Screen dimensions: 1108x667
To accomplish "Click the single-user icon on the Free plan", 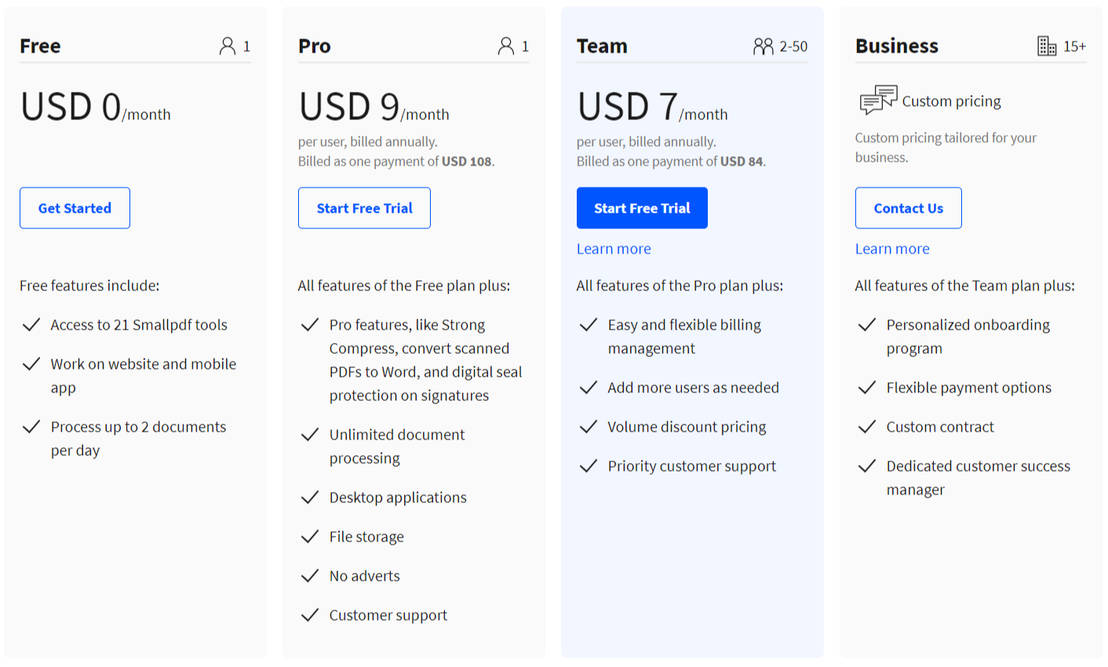I will [x=228, y=45].
